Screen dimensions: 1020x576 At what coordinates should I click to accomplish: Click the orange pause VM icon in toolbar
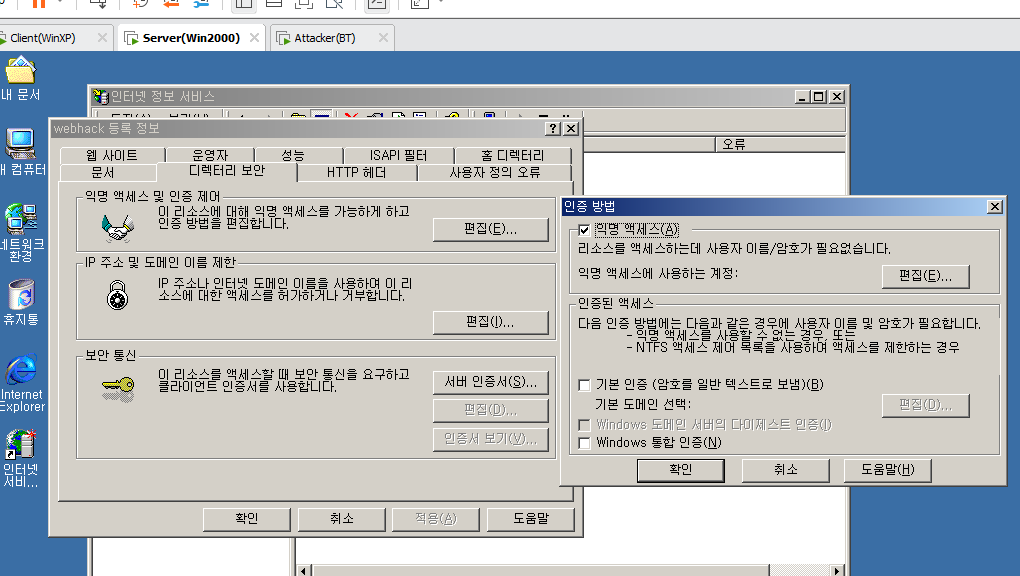[39, 3]
